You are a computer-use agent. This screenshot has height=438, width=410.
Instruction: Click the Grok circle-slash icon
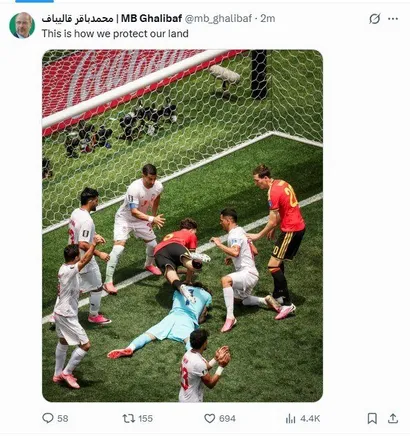click(x=375, y=19)
